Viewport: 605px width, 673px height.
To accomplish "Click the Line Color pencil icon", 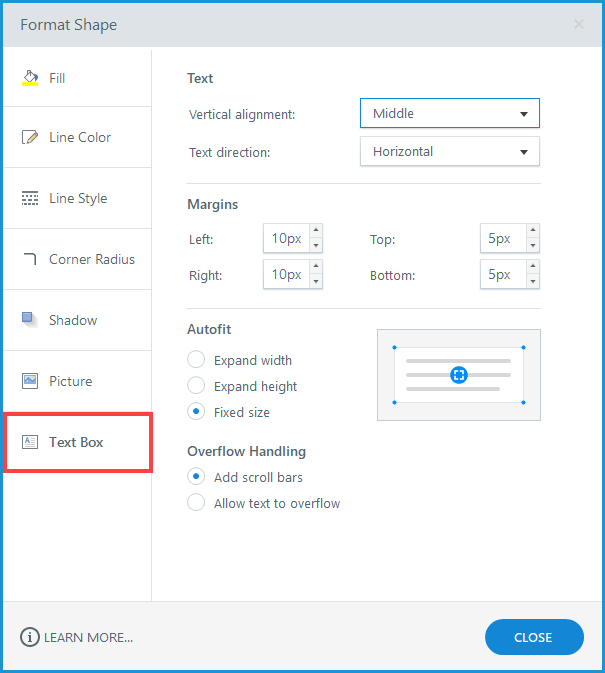I will 30,137.
